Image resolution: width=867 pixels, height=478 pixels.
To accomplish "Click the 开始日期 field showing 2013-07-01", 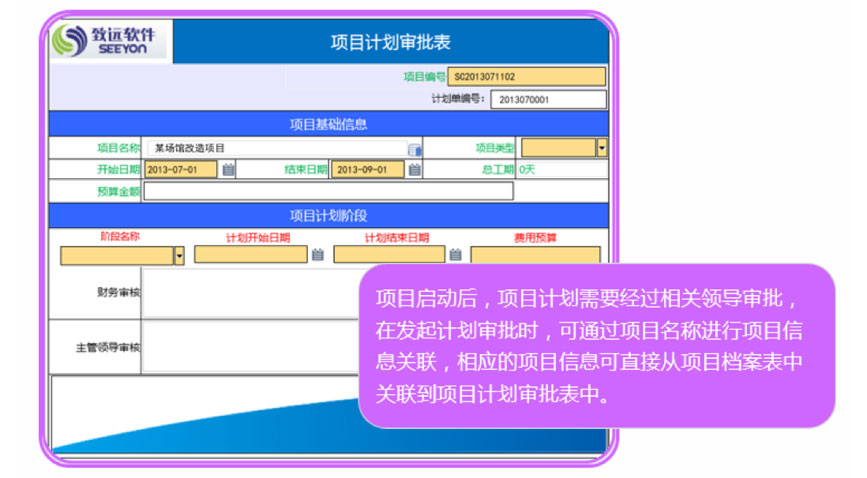I will 180,170.
